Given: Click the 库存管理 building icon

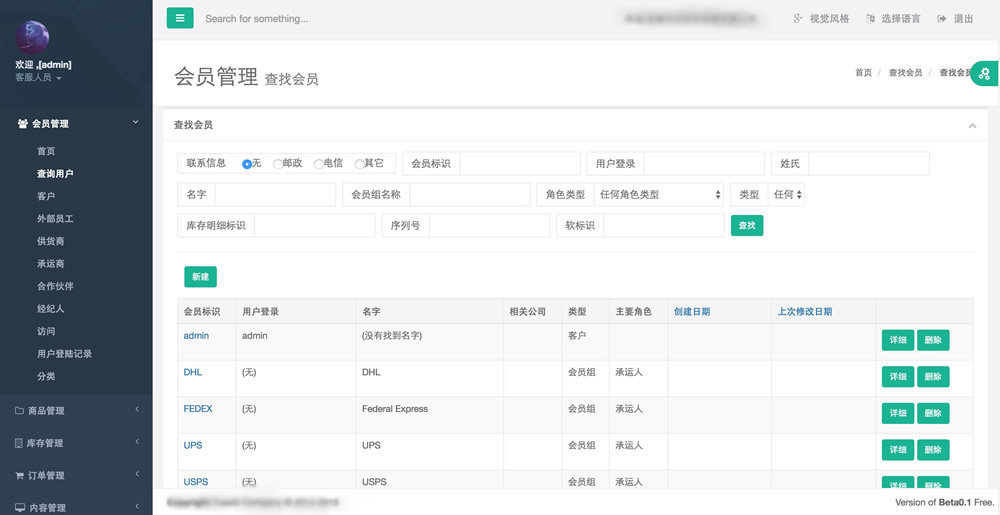Looking at the screenshot, I should pyautogui.click(x=18, y=443).
